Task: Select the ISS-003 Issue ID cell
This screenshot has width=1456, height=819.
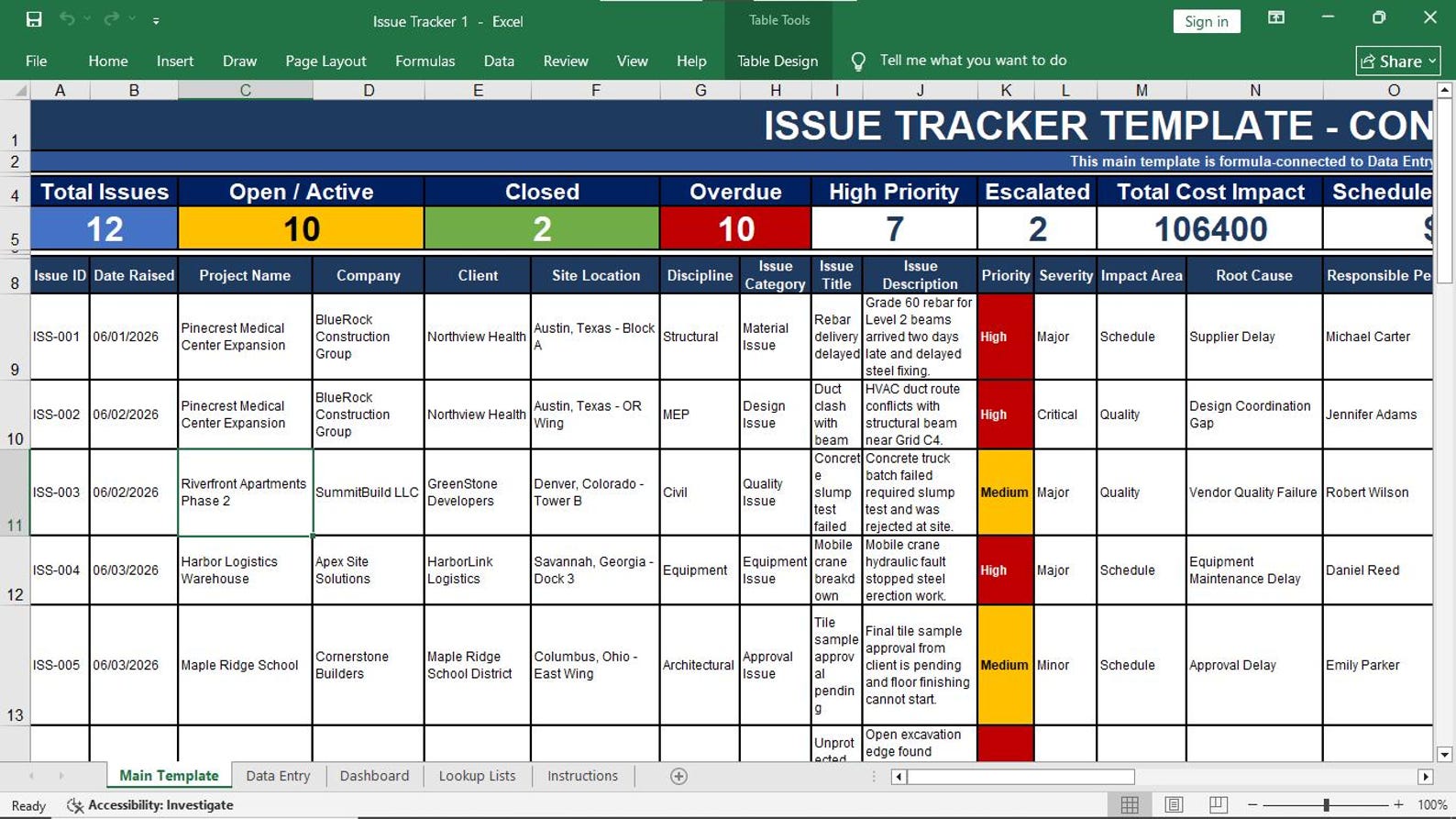Action: pos(60,493)
